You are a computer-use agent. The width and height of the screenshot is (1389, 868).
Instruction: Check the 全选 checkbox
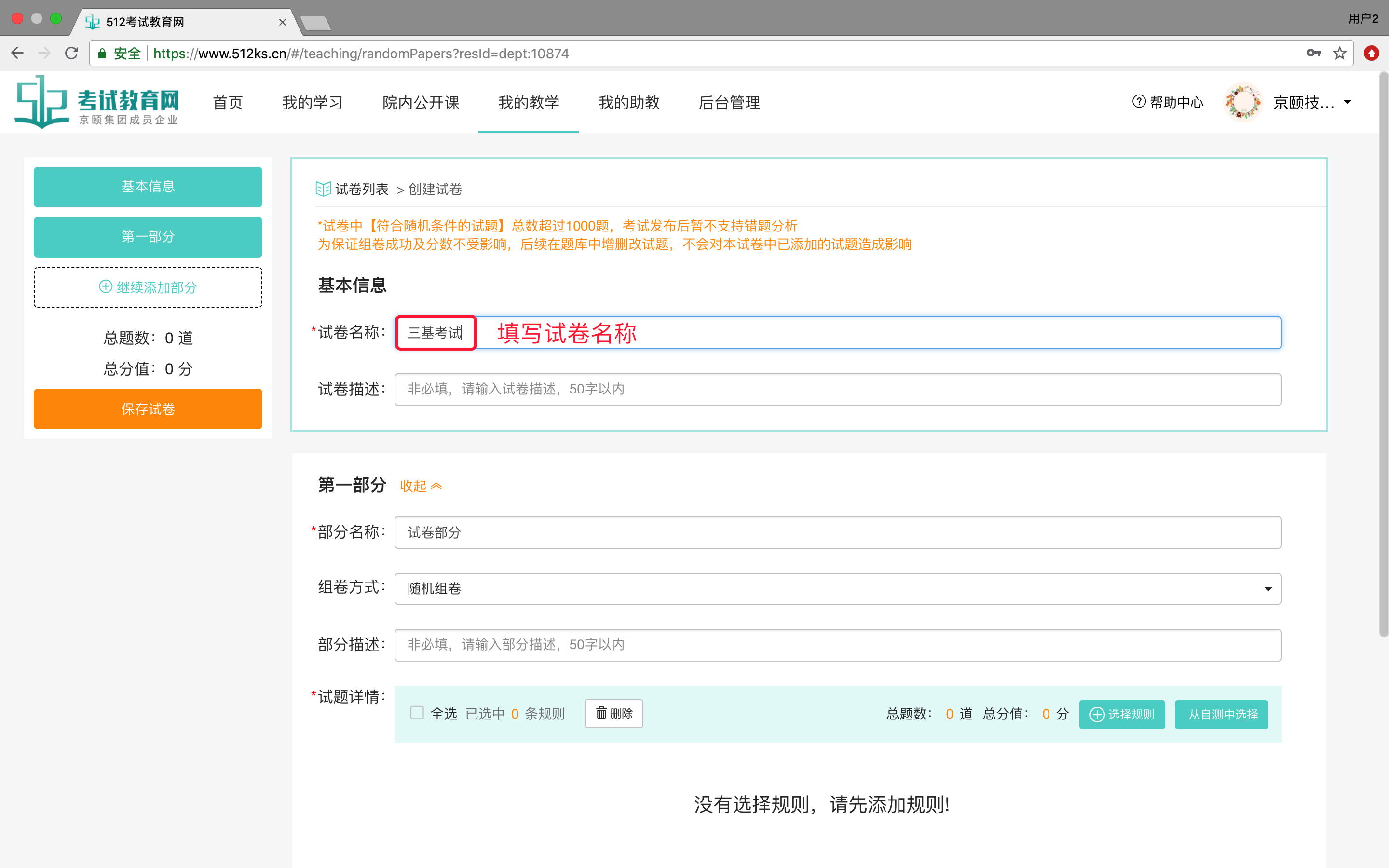(x=417, y=713)
